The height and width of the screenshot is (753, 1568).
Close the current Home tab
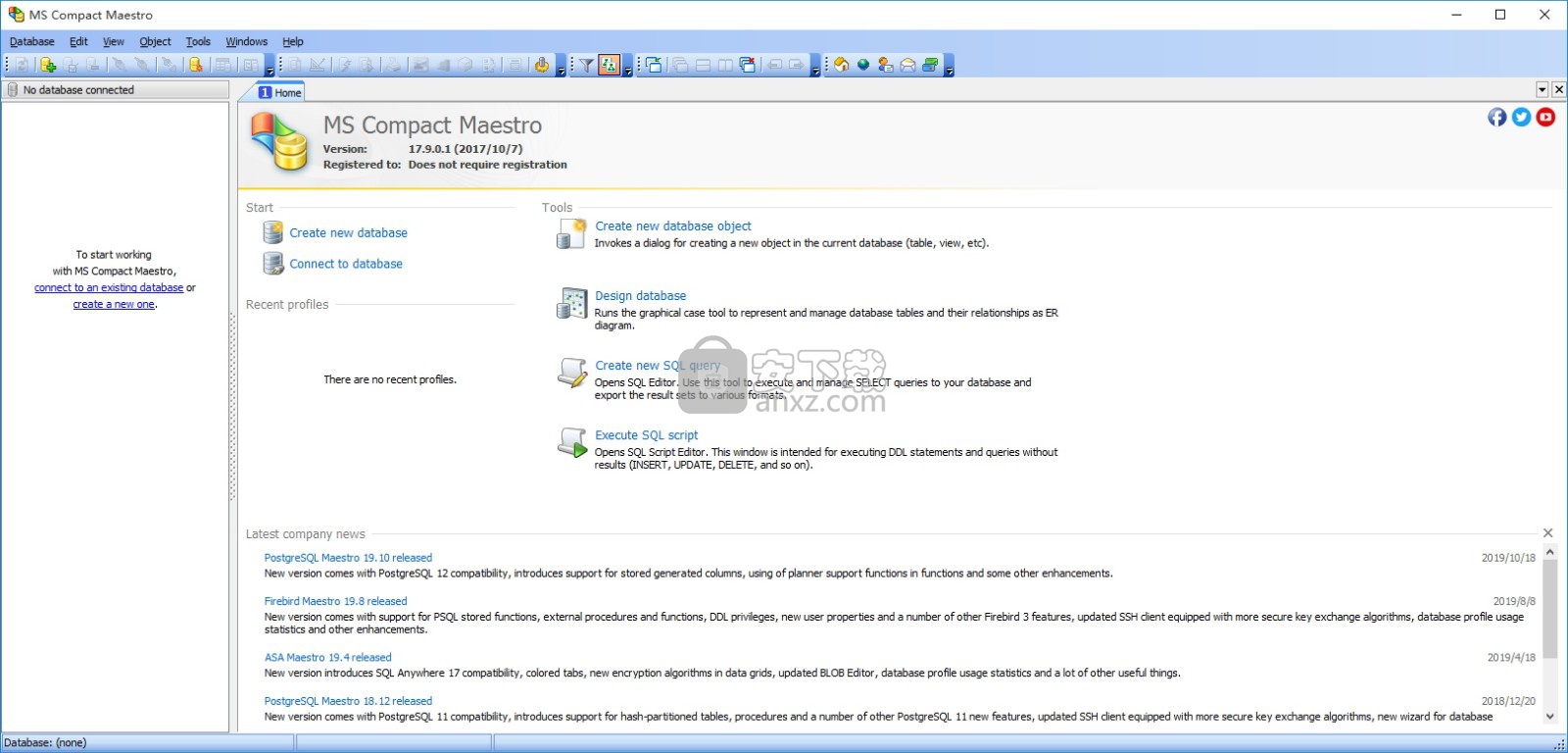pos(1558,89)
